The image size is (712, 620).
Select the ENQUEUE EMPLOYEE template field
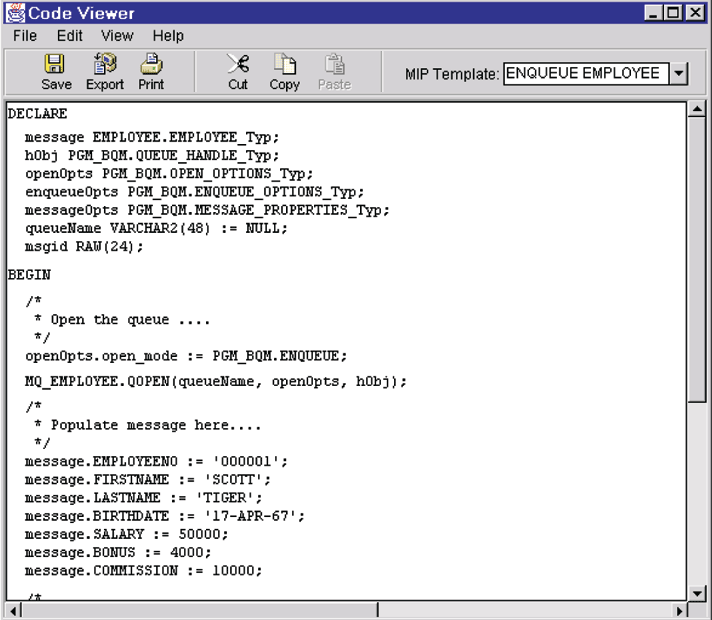pos(584,74)
